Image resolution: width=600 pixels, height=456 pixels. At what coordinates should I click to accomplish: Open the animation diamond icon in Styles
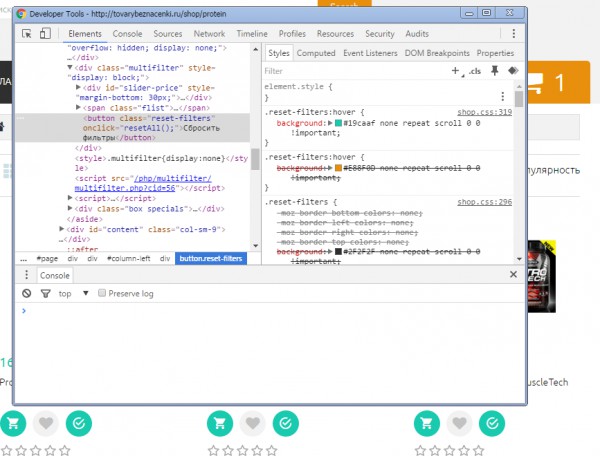pyautogui.click(x=513, y=70)
